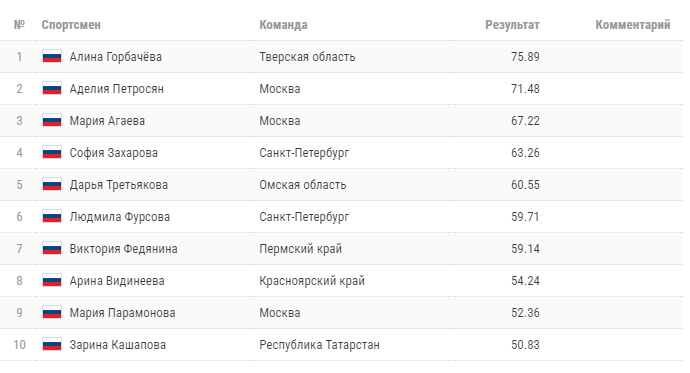Click the flag icon beside Людмила Фурсова
Screen dimensions: 690x373
click(x=52, y=216)
